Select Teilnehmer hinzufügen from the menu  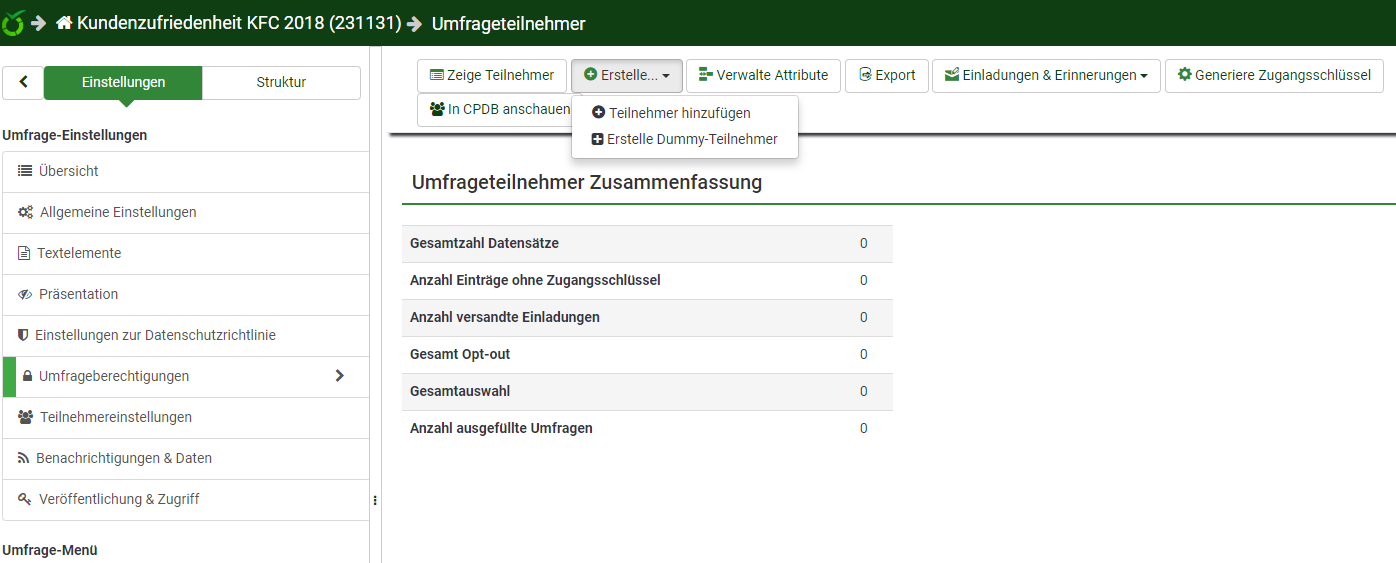tap(679, 113)
